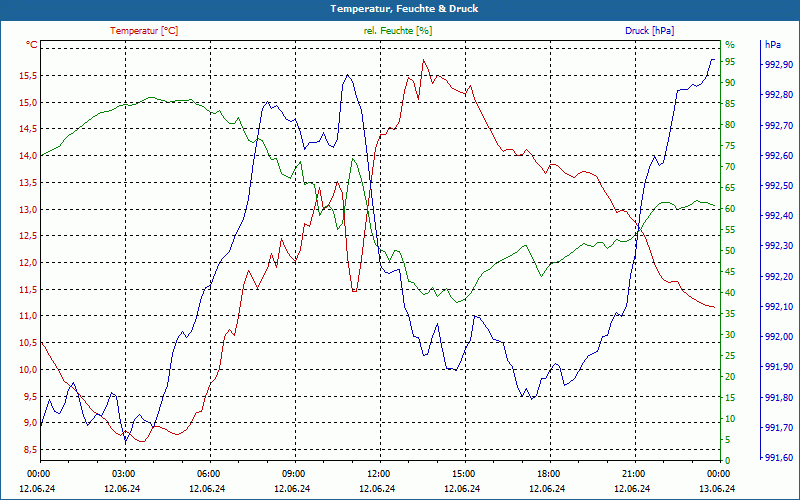The width and height of the screenshot is (800, 500).
Task: Select the red 'Temperatur [°C]' legend label
Action: click(x=144, y=31)
